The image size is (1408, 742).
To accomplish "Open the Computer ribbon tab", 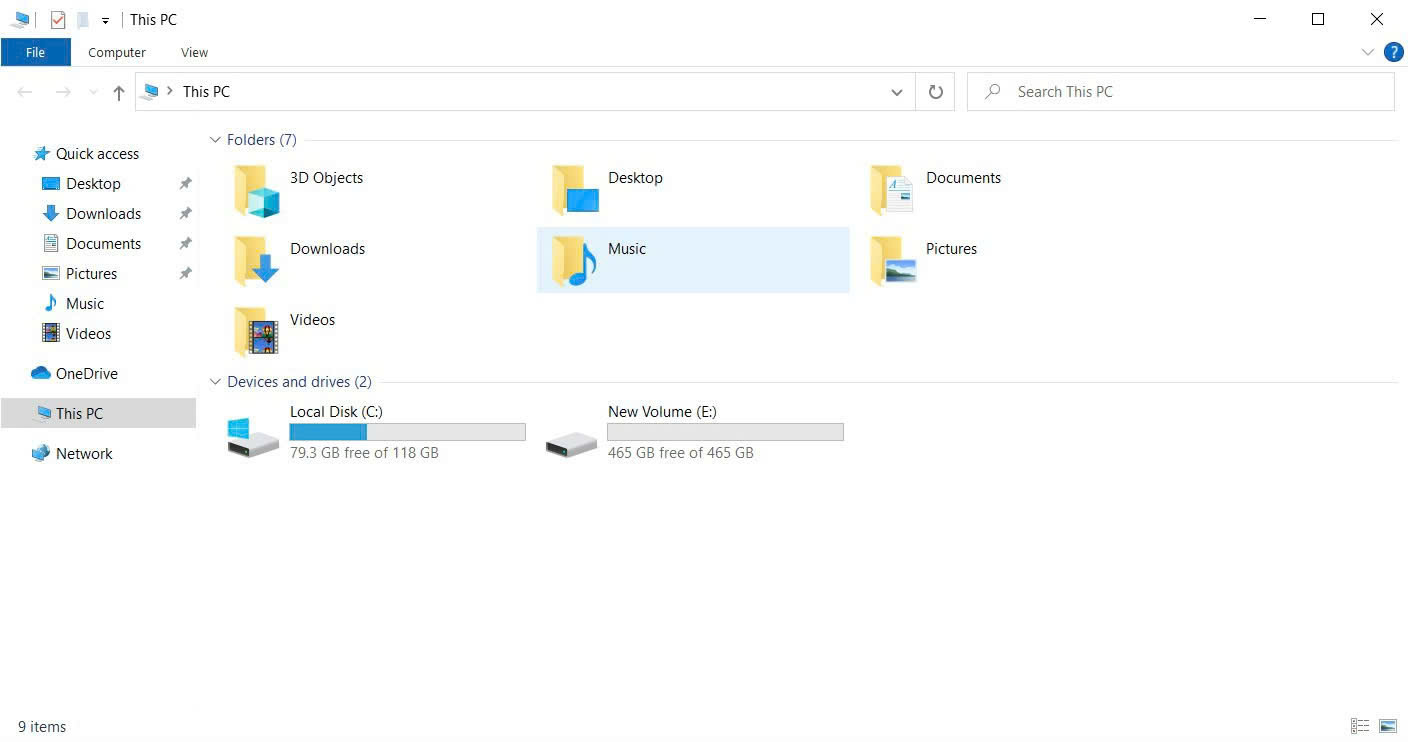I will click(117, 52).
